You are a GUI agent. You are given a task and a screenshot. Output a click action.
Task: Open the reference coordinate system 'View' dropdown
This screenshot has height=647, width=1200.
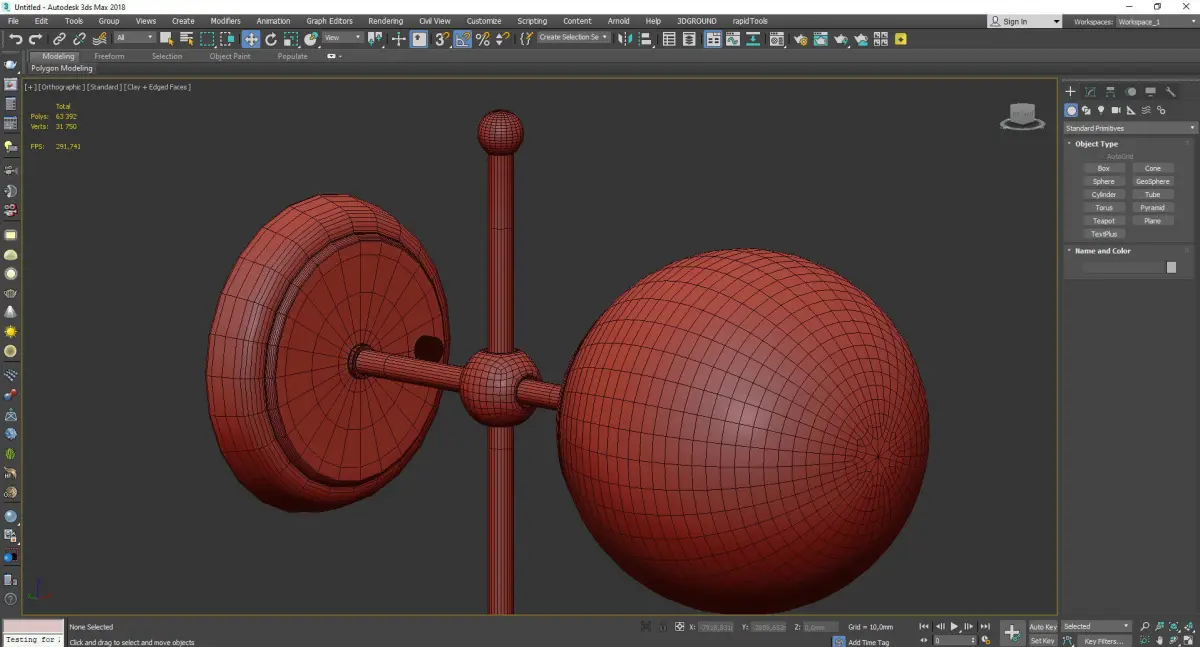342,38
